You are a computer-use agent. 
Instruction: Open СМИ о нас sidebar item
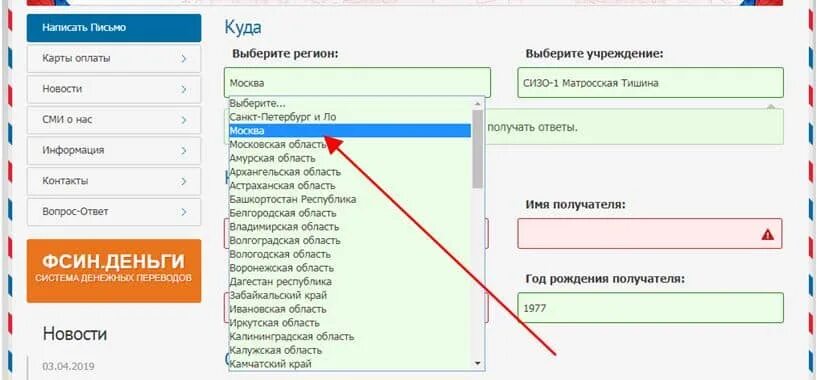pyautogui.click(x=114, y=120)
